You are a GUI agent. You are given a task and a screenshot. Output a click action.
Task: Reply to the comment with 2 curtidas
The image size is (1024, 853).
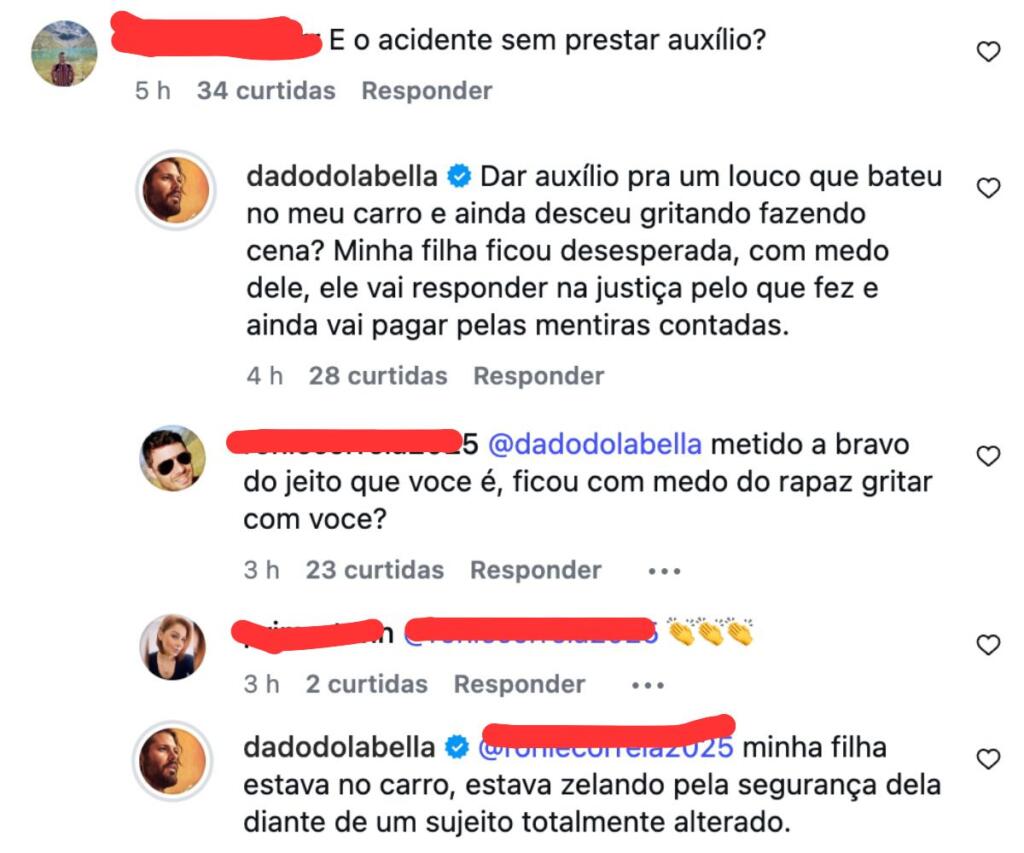pyautogui.click(x=519, y=684)
